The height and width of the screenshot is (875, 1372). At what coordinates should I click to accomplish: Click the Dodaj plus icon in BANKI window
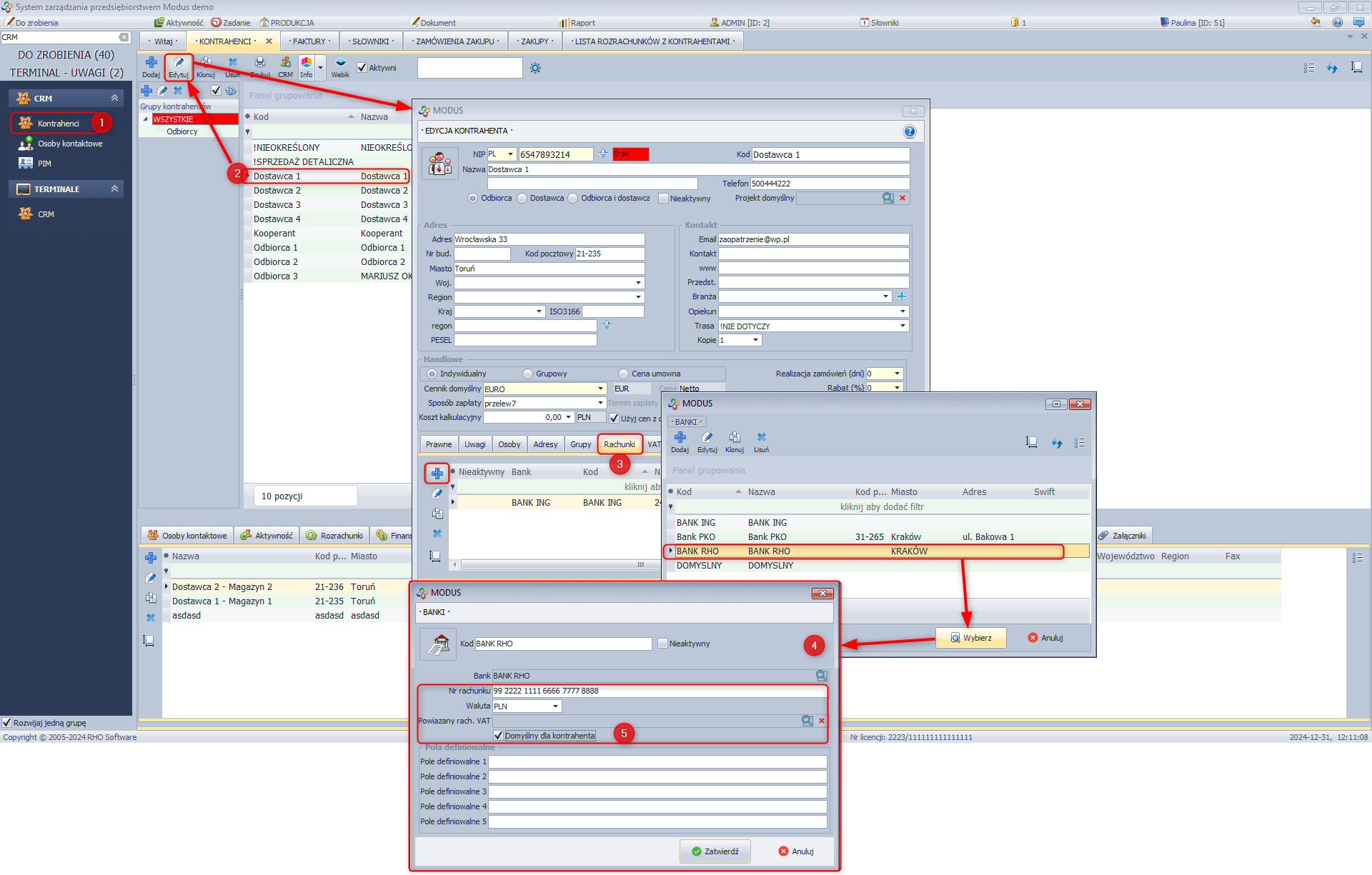[x=680, y=438]
